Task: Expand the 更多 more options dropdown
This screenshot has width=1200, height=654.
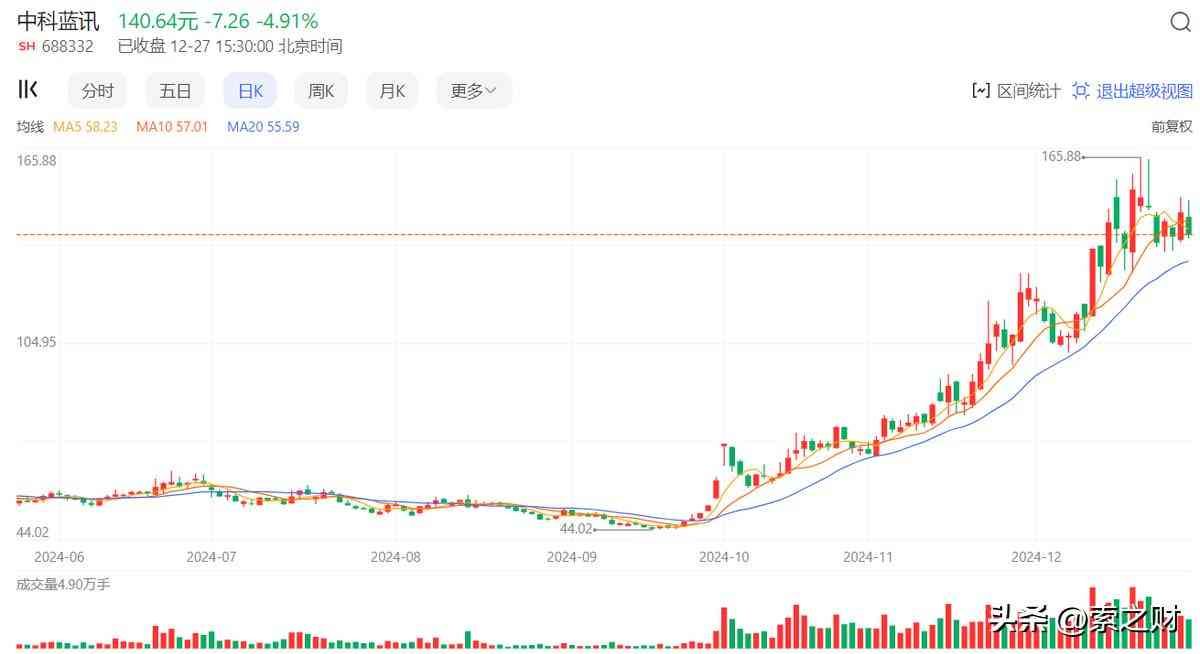Action: (x=473, y=91)
